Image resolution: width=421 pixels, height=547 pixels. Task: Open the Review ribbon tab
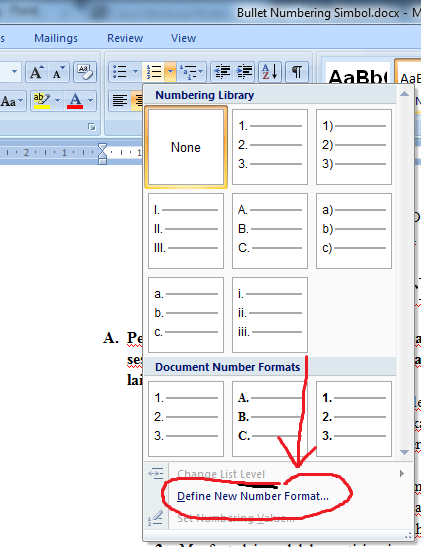[x=125, y=38]
